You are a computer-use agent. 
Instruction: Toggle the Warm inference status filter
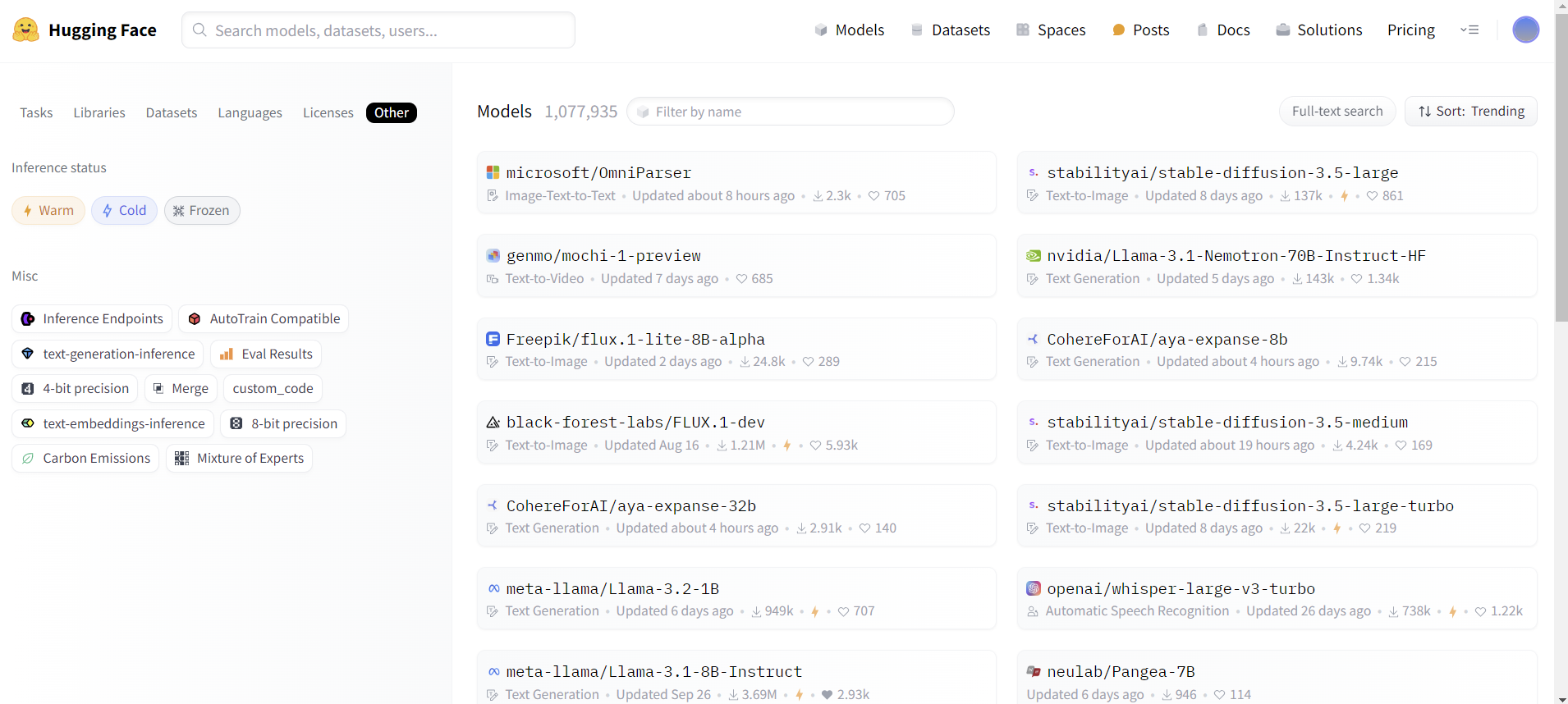[x=48, y=211]
